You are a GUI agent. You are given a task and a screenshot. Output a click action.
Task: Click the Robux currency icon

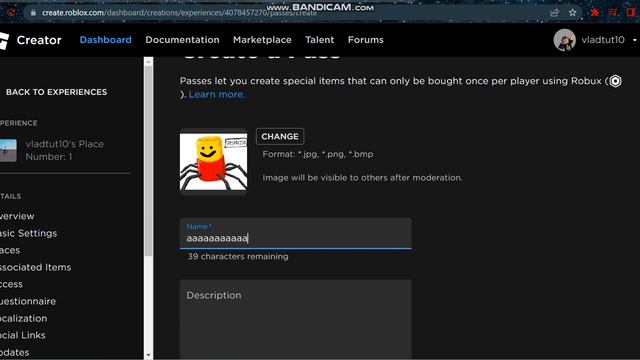[x=615, y=81]
